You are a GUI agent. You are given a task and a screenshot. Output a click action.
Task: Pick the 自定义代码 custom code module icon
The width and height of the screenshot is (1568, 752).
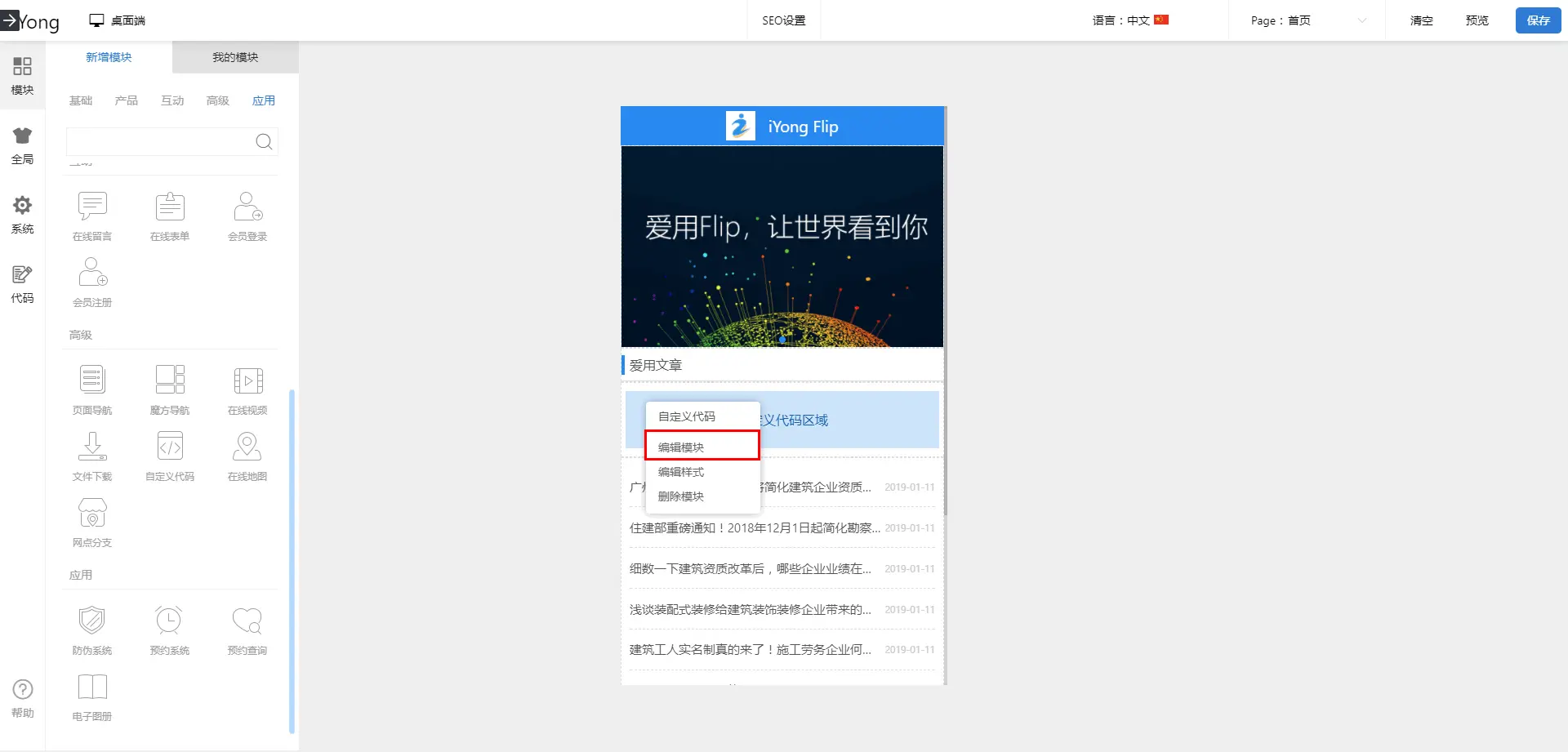point(170,447)
